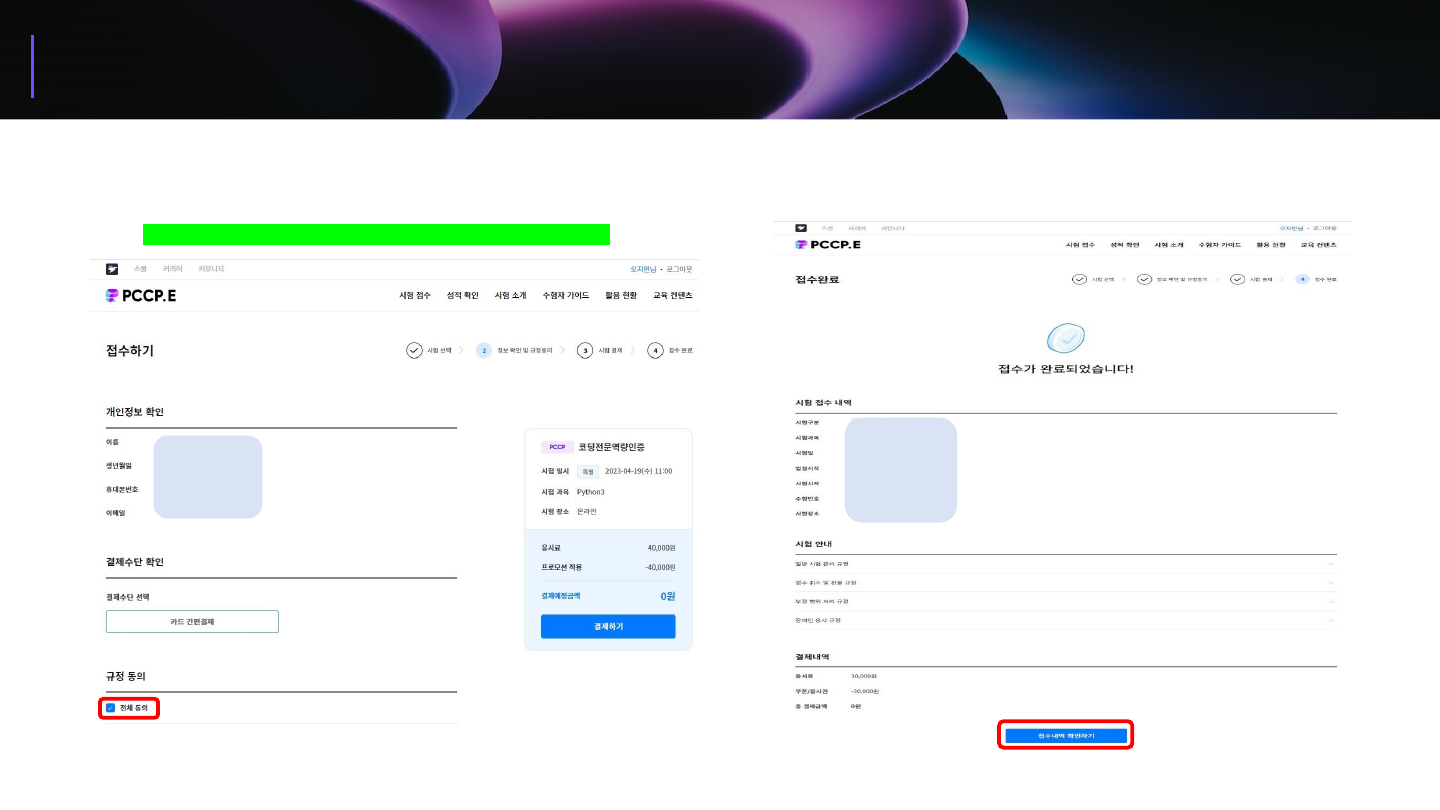The image size is (1440, 810).
Task: Click the large blue checkmark completion badge
Action: click(1065, 338)
